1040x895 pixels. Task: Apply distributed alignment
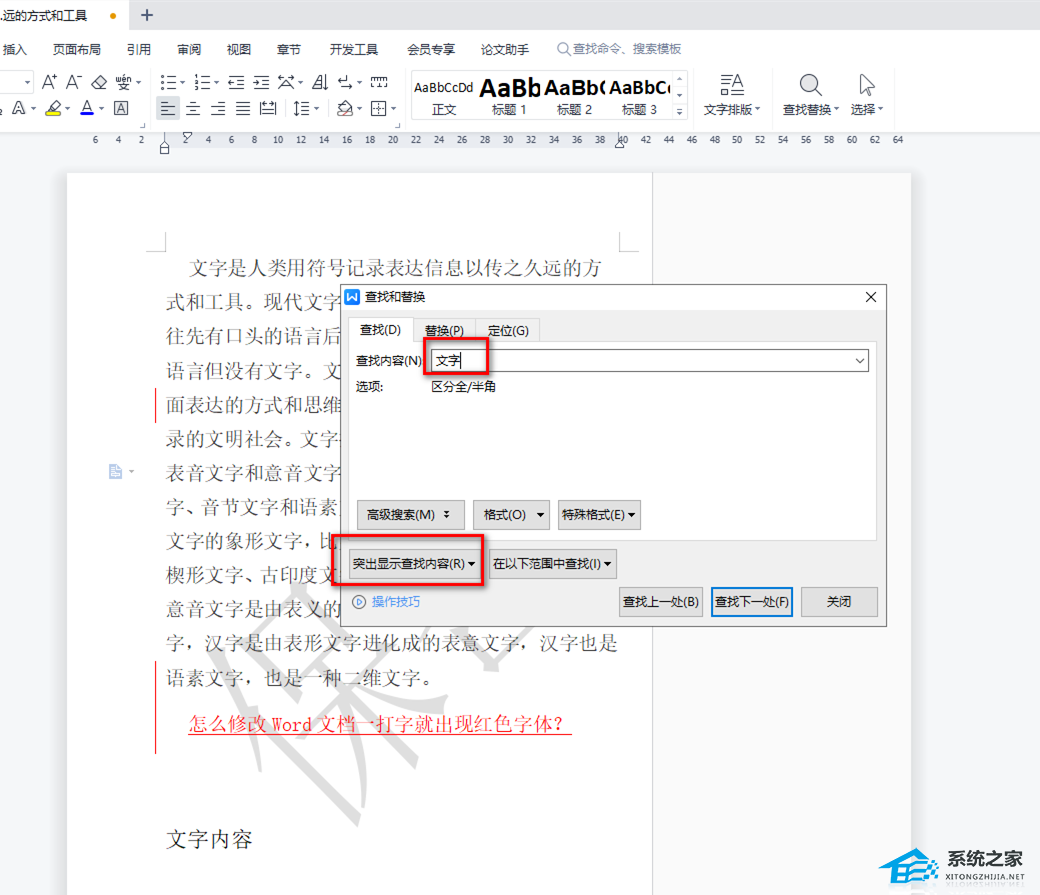[268, 108]
